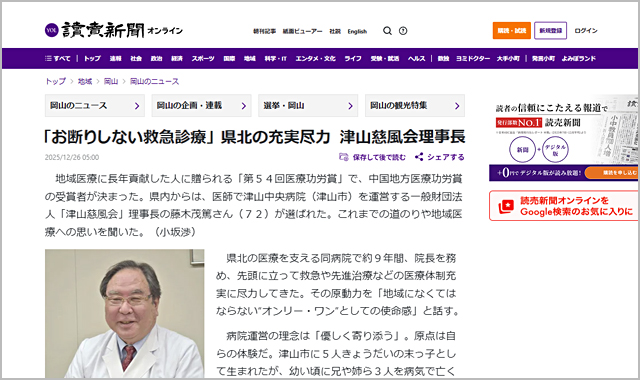
Task: Select エンタメ・文化 in the navigation bar
Action: [316, 58]
